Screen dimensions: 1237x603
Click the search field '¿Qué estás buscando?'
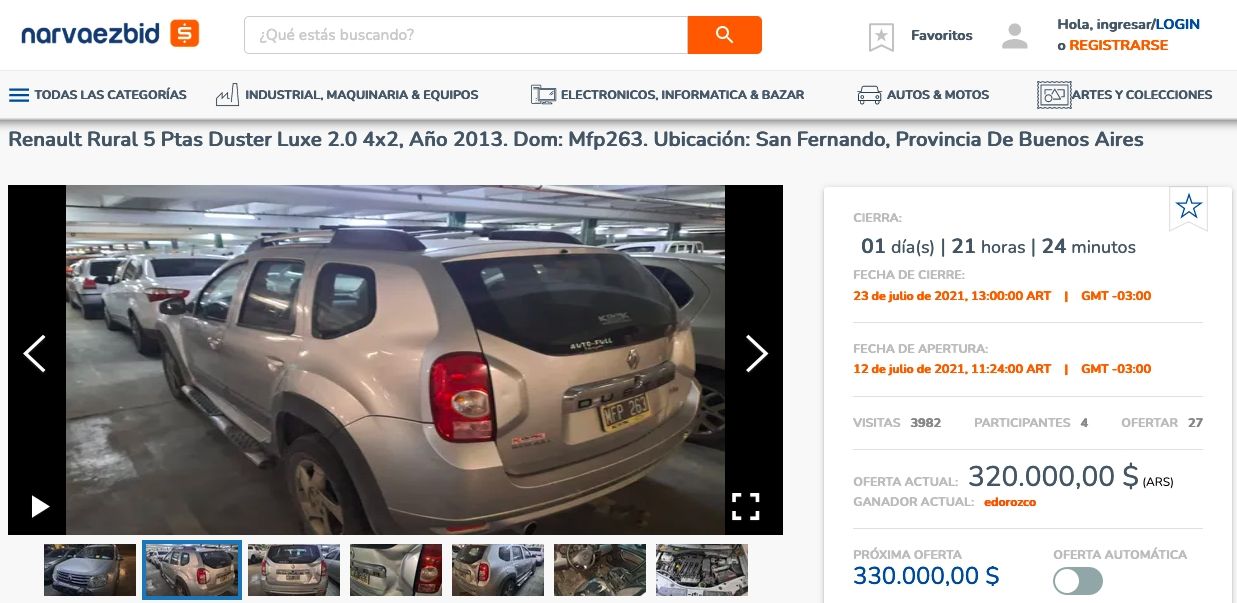[x=466, y=35]
